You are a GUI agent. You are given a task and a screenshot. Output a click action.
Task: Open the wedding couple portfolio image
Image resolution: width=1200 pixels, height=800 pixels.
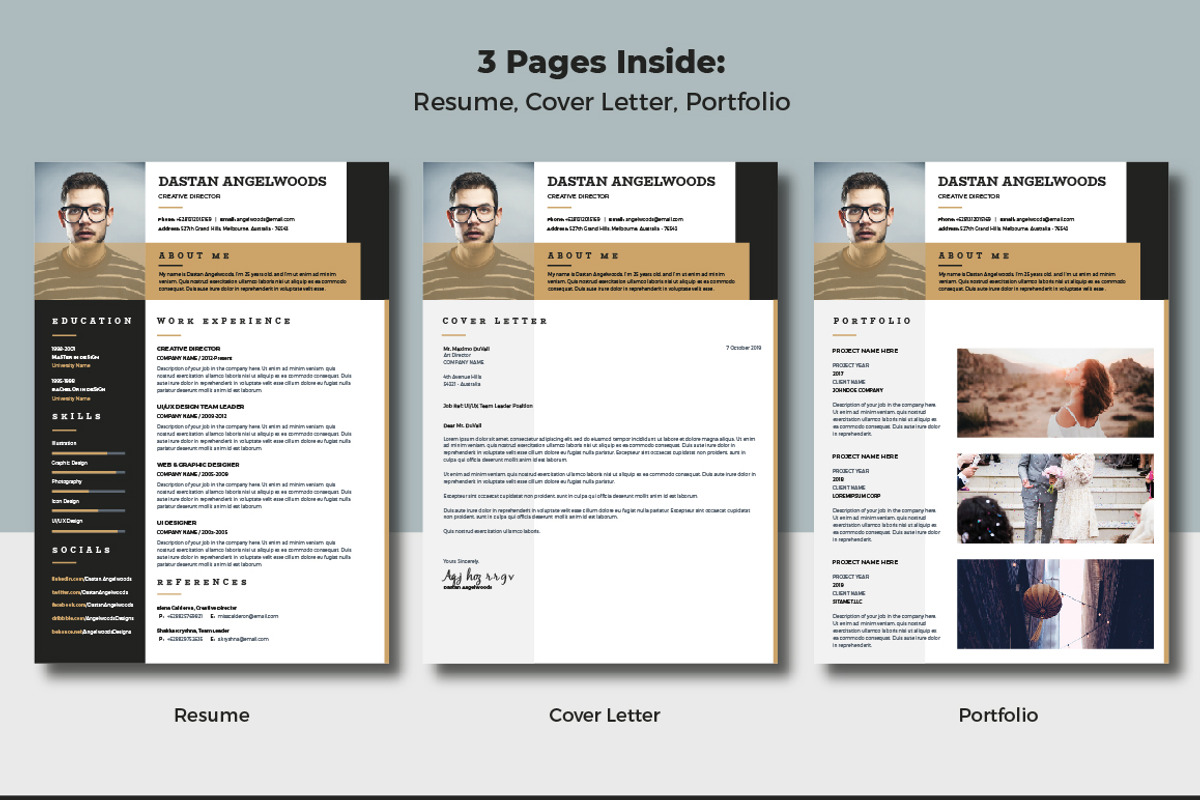coord(1055,498)
